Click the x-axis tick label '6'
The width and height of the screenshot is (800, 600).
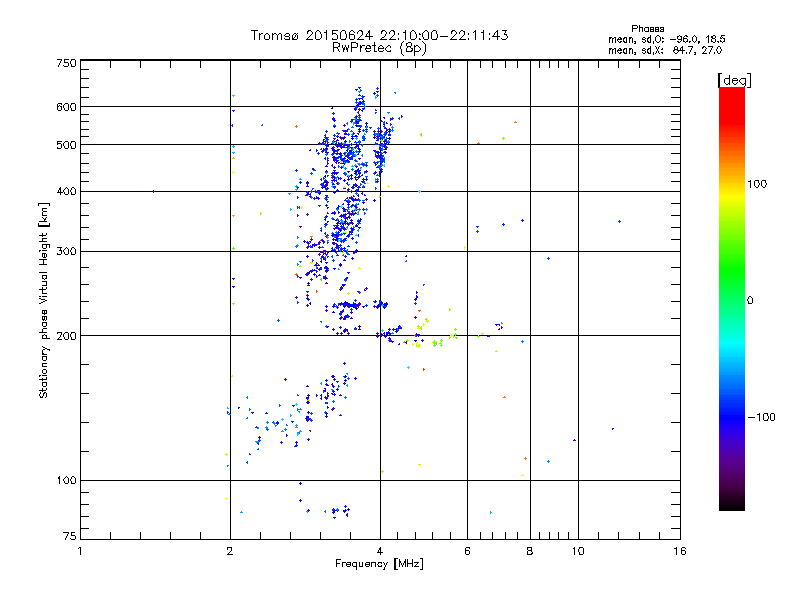tap(467, 551)
